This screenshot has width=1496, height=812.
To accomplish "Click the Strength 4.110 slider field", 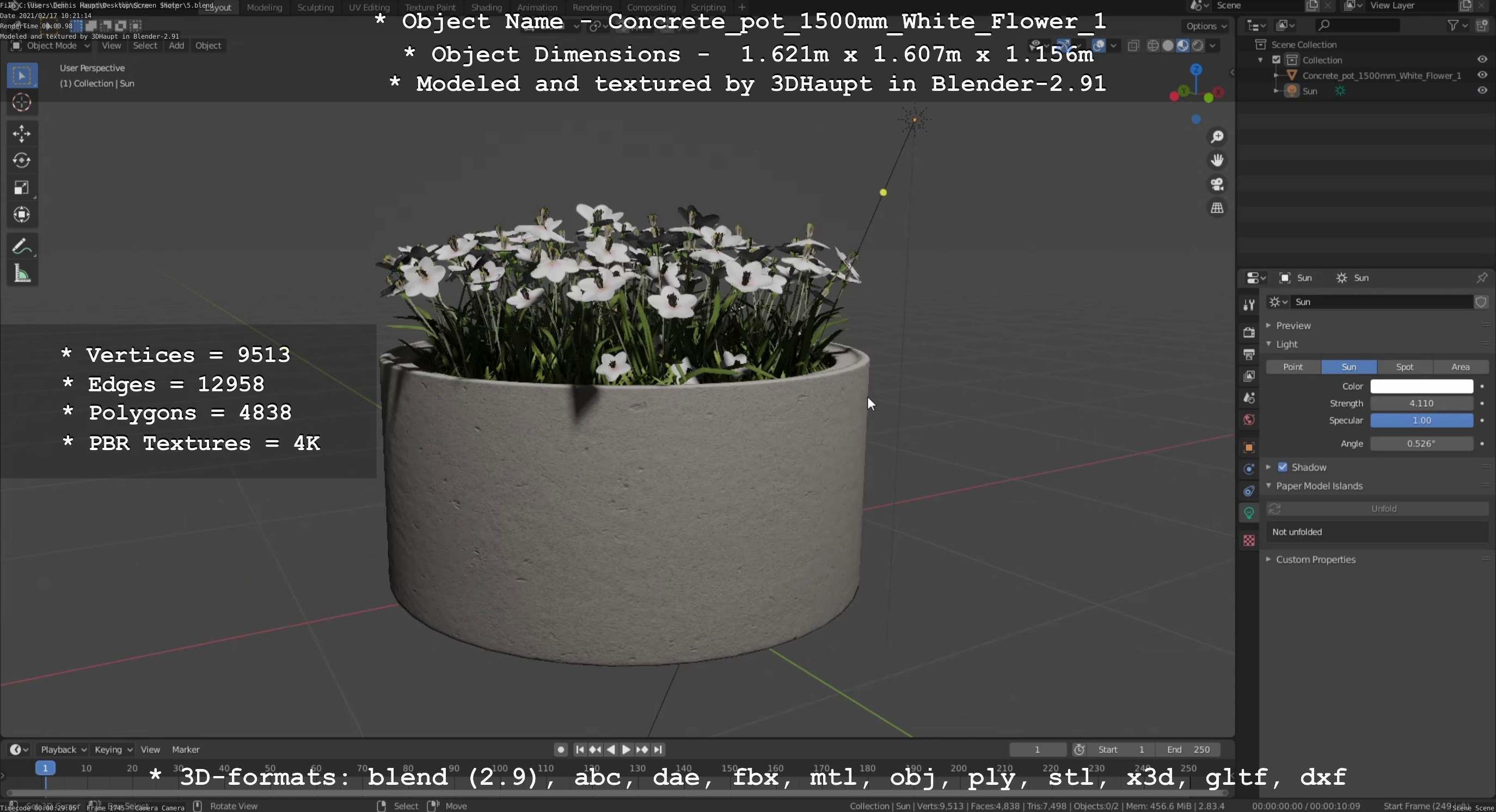I will [1421, 403].
